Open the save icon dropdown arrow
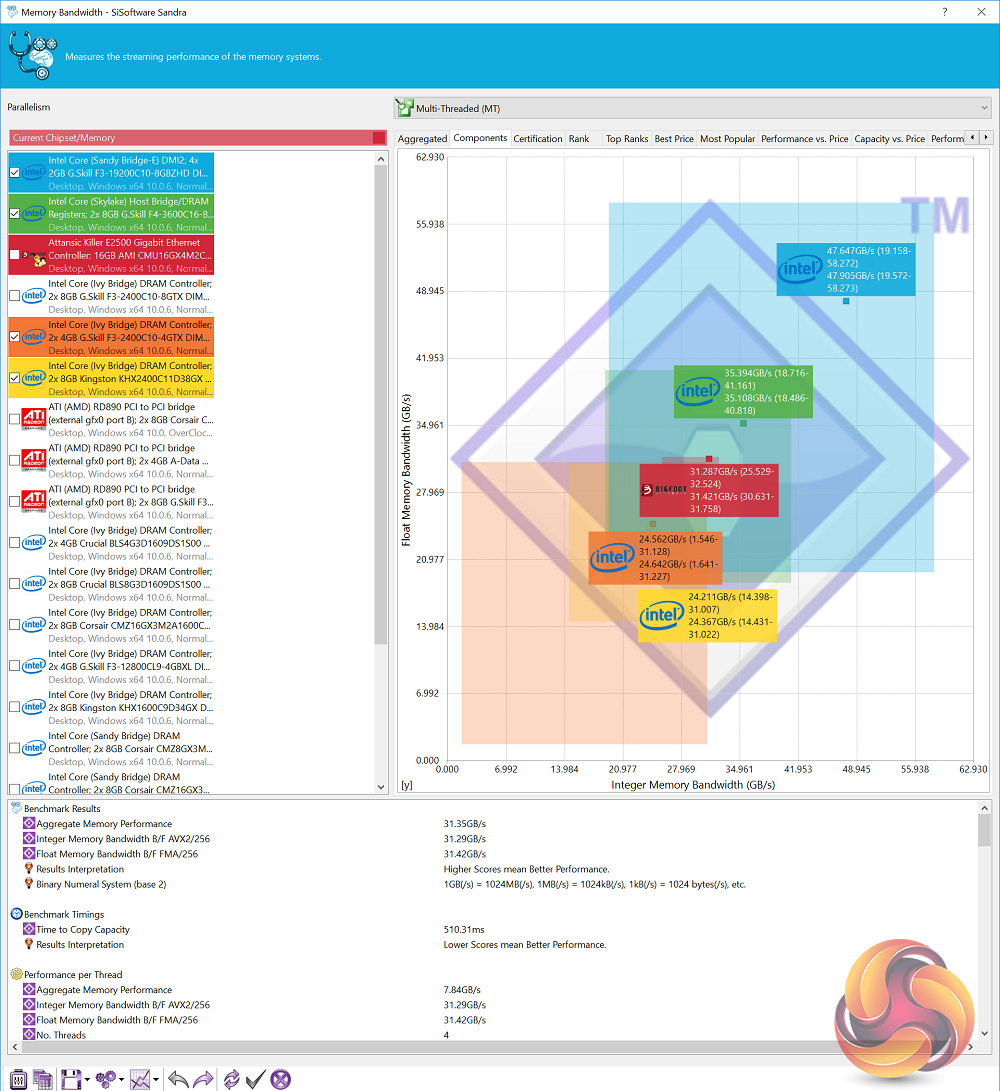 pyautogui.click(x=87, y=1080)
